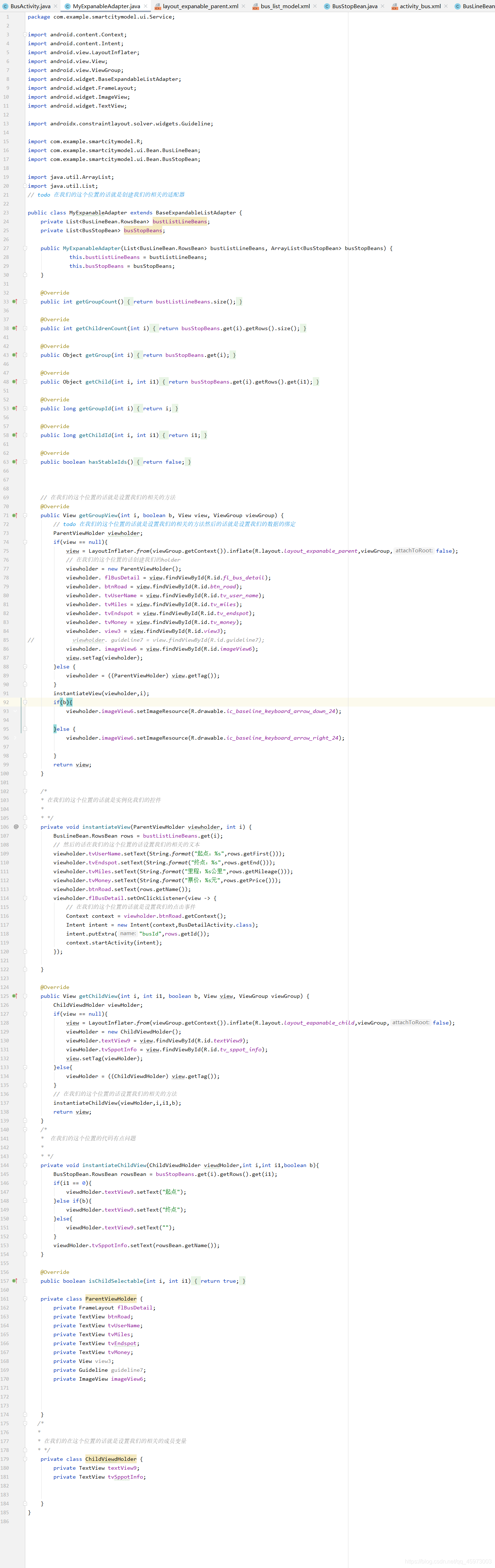Click override gutter icon beside hasStableIds

click(15, 462)
